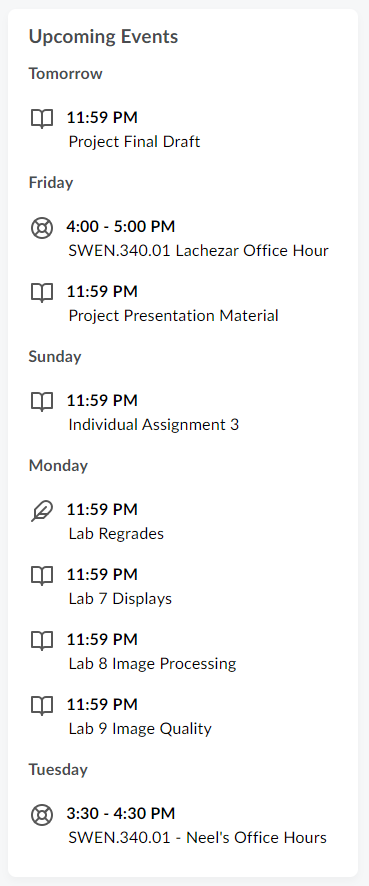
Task: Click the feather icon beside Lab Regrades
Action: pyautogui.click(x=42, y=511)
